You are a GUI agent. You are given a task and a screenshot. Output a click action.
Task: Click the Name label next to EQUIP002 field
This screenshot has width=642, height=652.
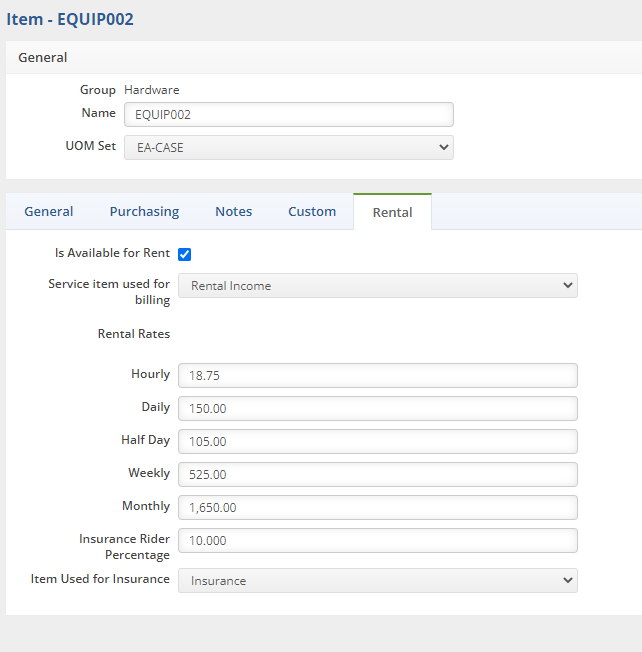coord(99,113)
